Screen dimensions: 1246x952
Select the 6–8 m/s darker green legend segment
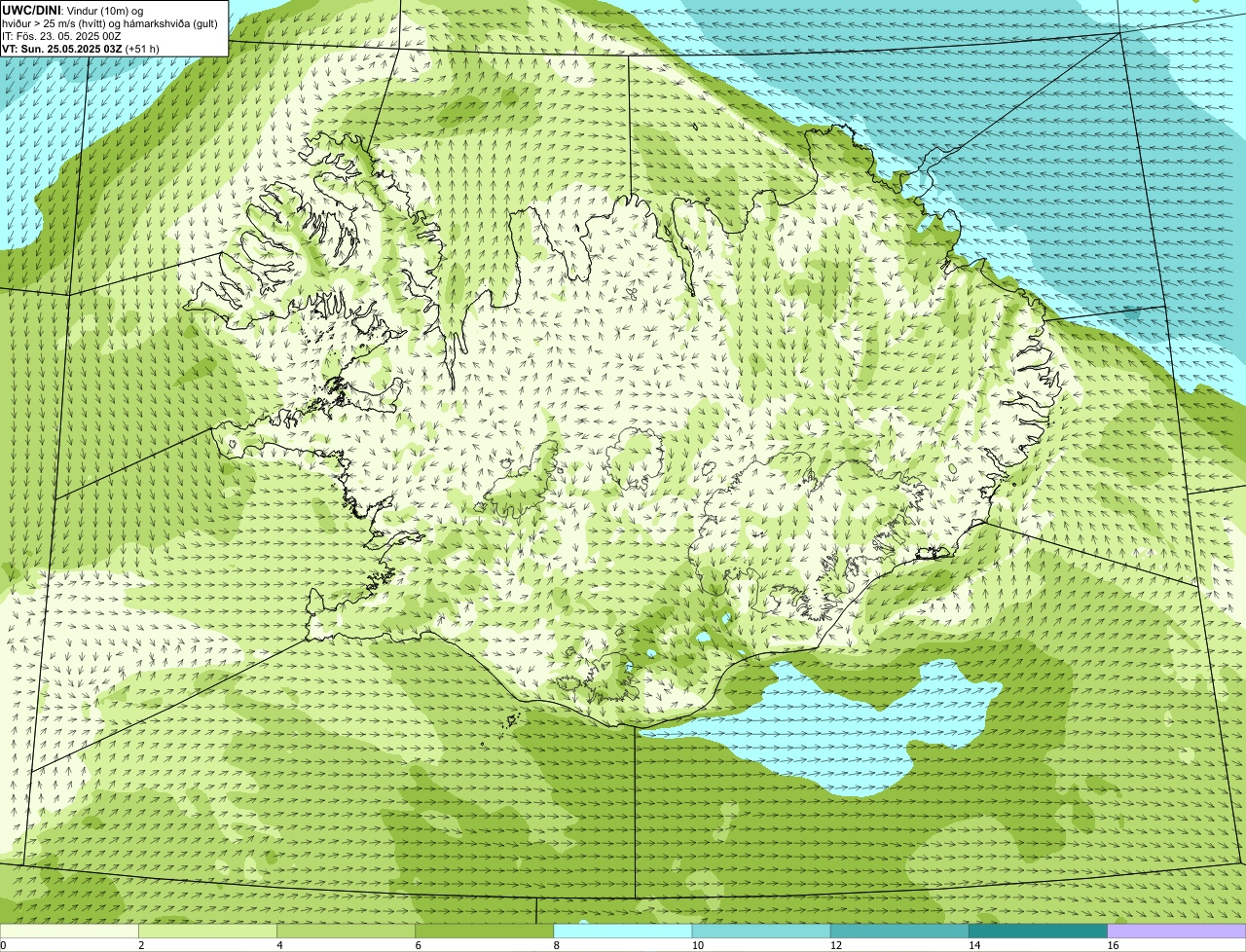[x=484, y=932]
